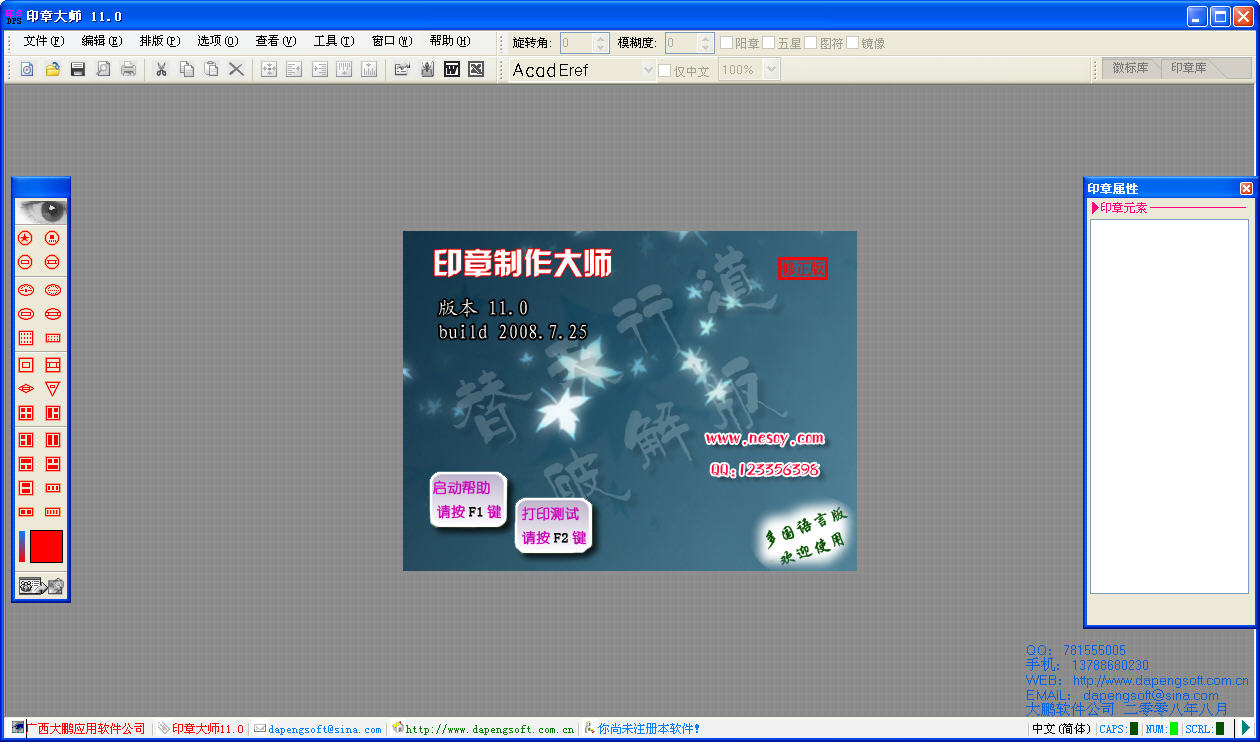Increase the 旋转角 spinner value
The height and width of the screenshot is (742, 1260).
pyautogui.click(x=600, y=39)
